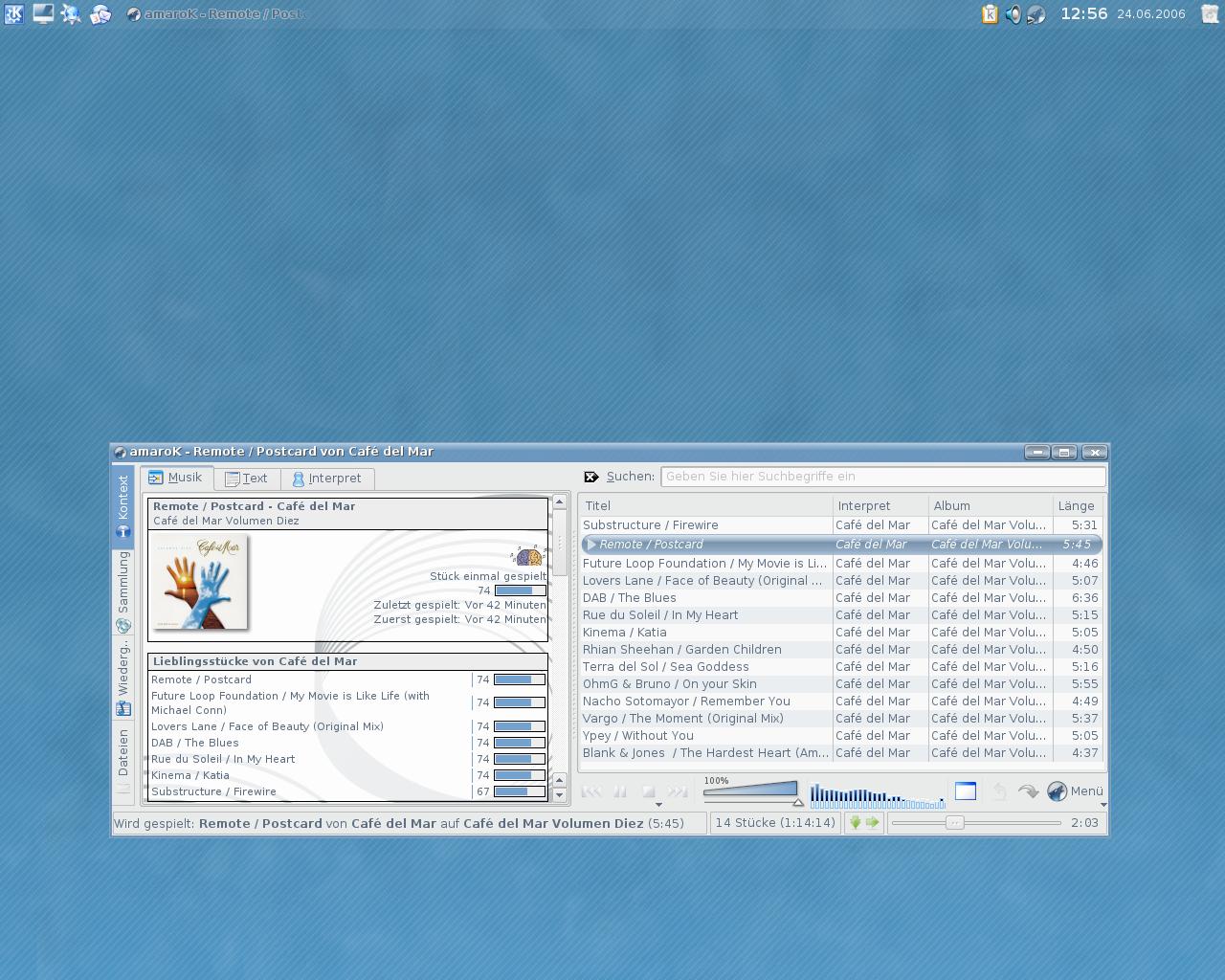Click Substructure / Firewire in Lieblingsstücke list

tap(213, 791)
